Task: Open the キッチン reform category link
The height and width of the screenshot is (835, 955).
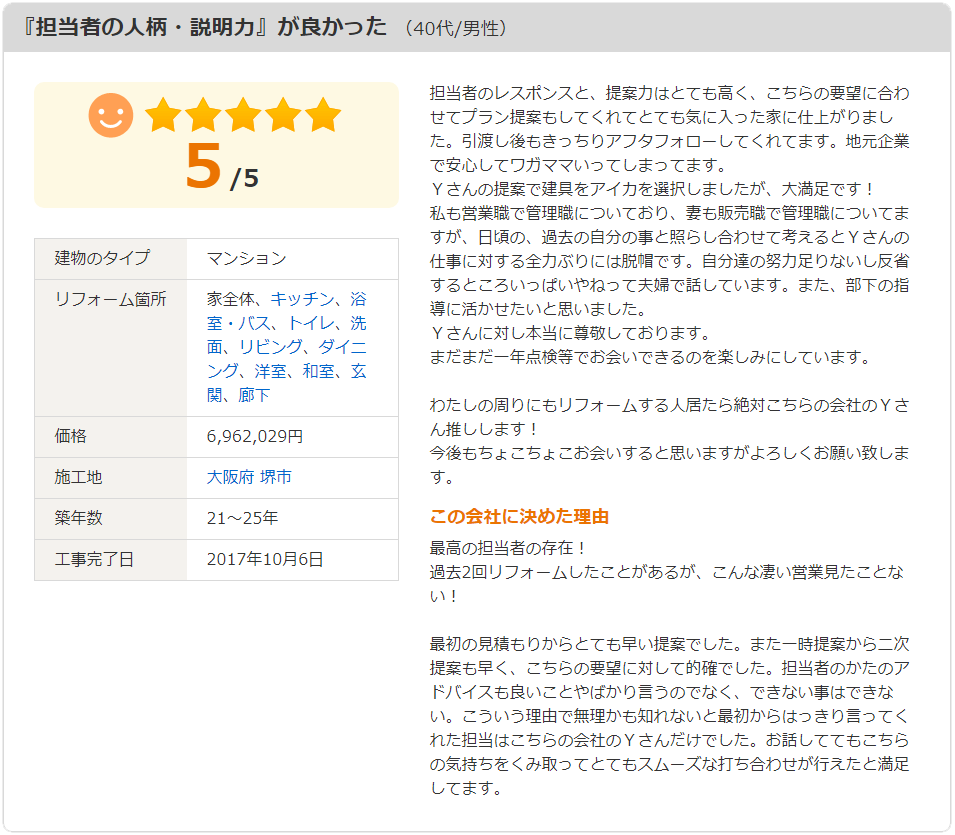Action: (x=301, y=299)
